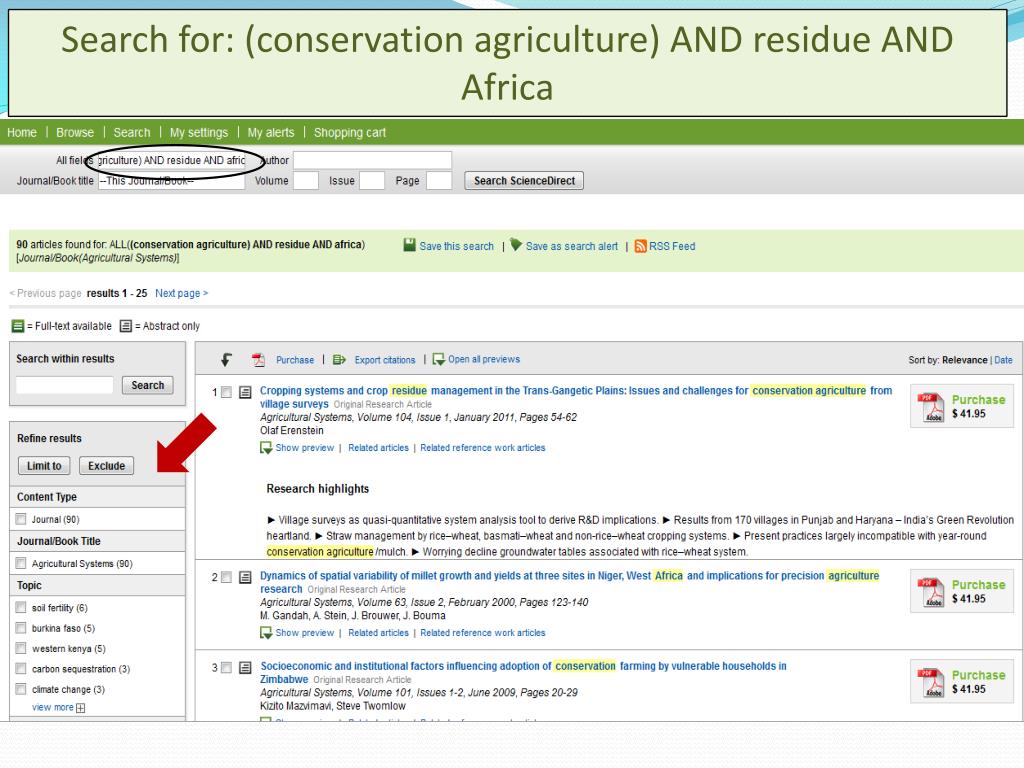
Task: Click Search button under Search within results
Action: click(x=148, y=385)
